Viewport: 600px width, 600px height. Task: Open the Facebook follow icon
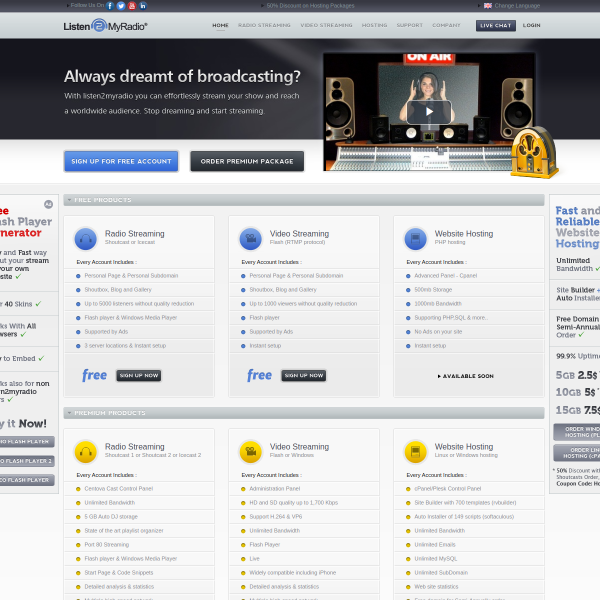110,6
